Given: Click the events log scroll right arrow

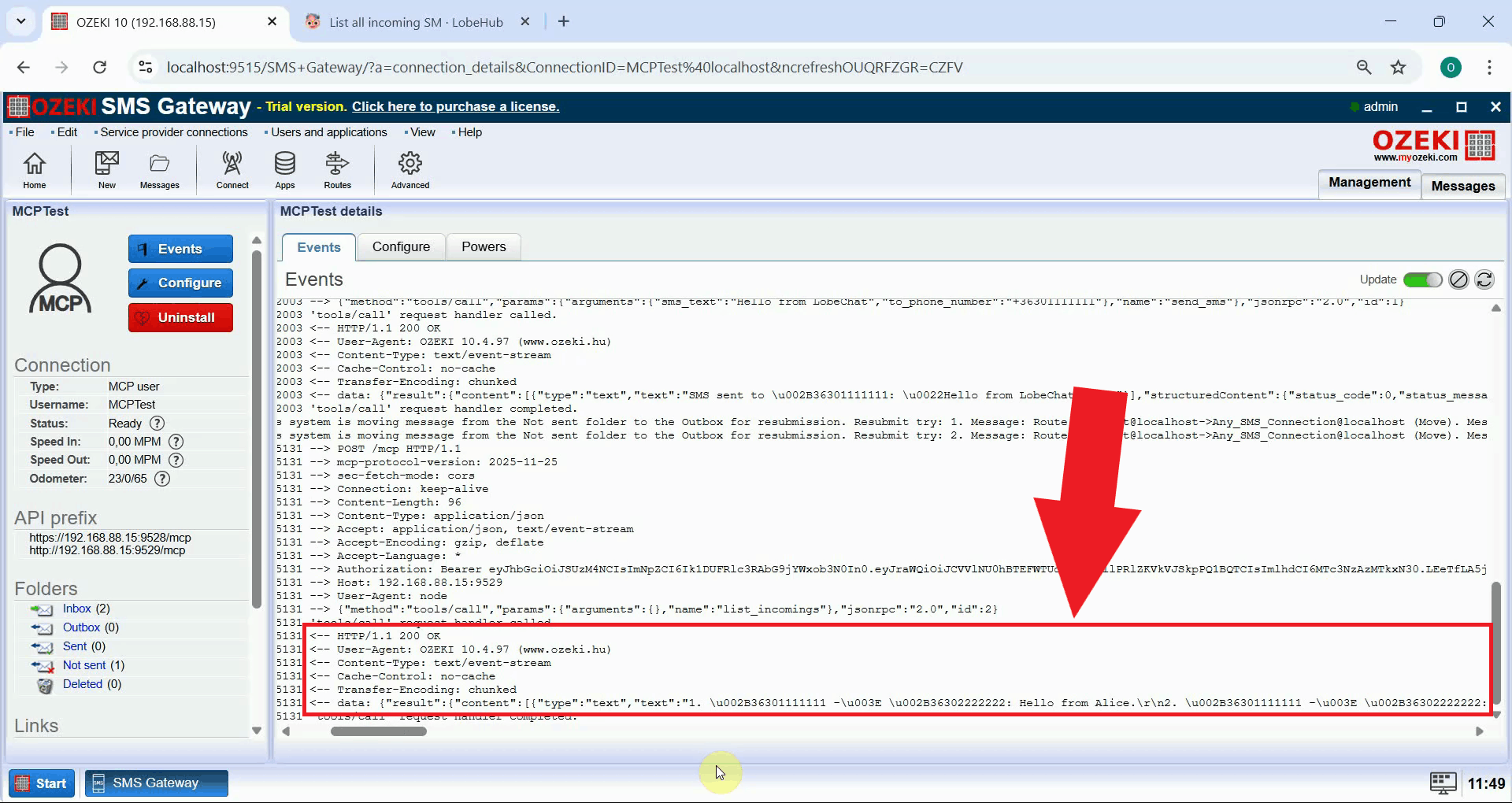Looking at the screenshot, I should (1479, 731).
